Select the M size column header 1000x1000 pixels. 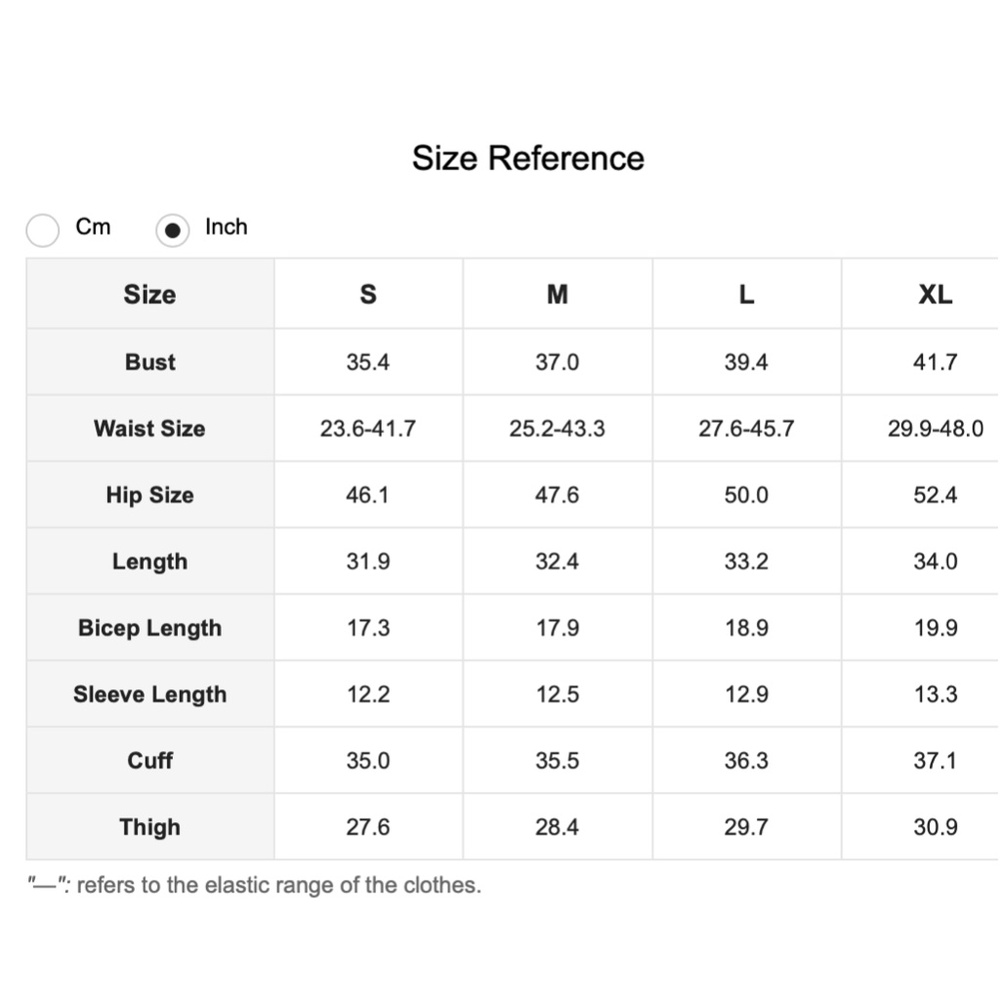(x=557, y=294)
